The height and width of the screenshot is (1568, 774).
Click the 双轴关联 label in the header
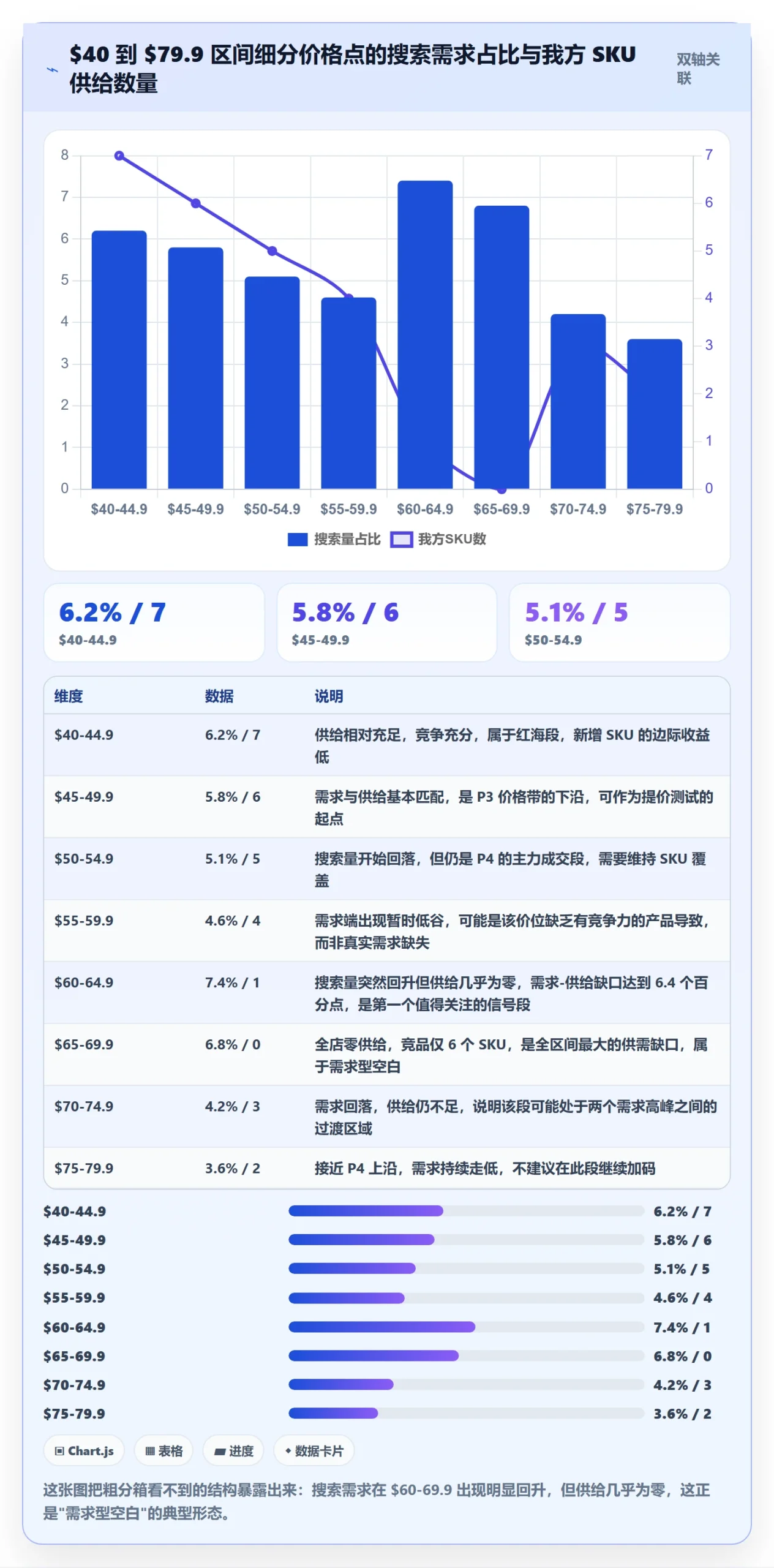click(698, 69)
